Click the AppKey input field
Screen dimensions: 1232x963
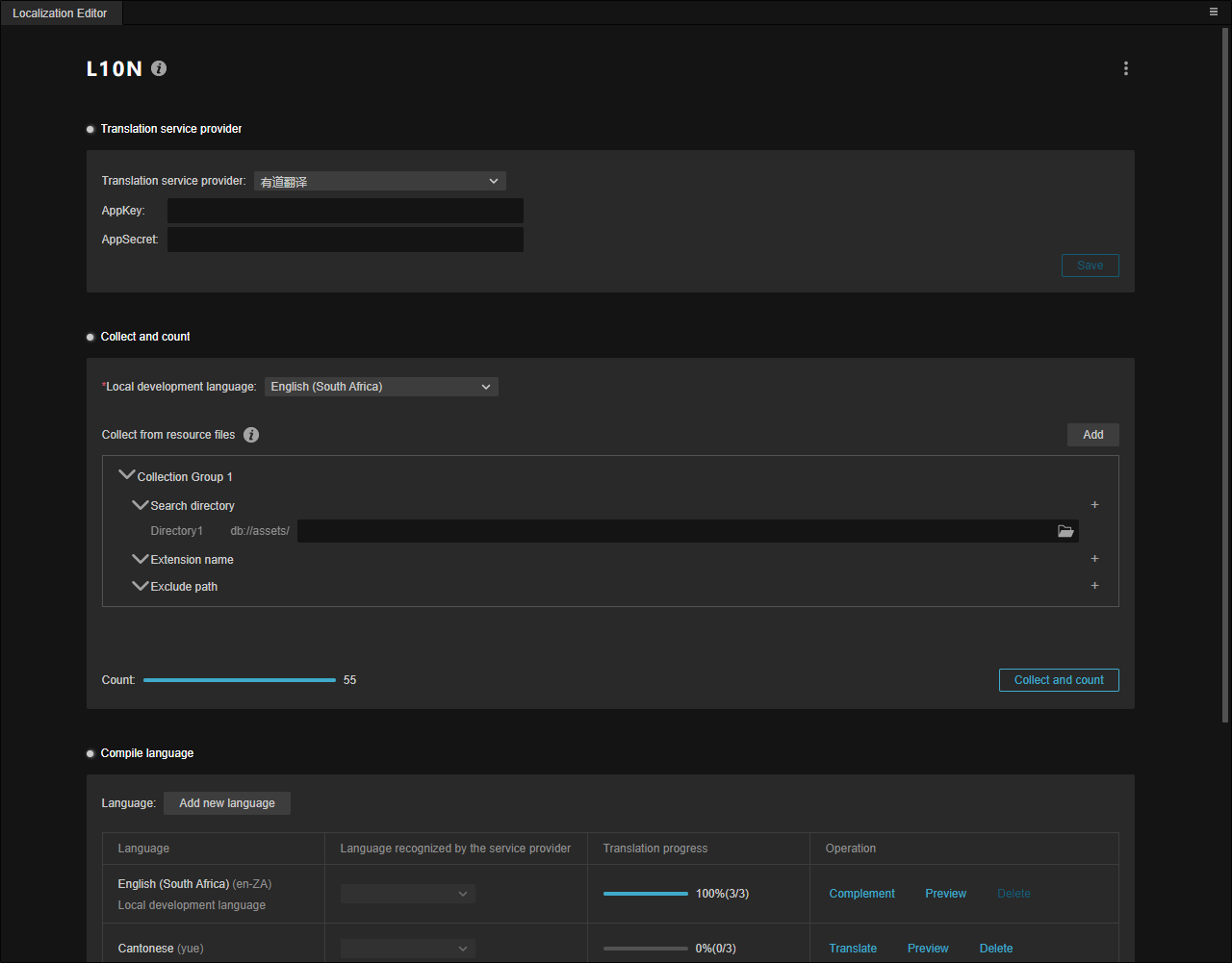coord(346,211)
